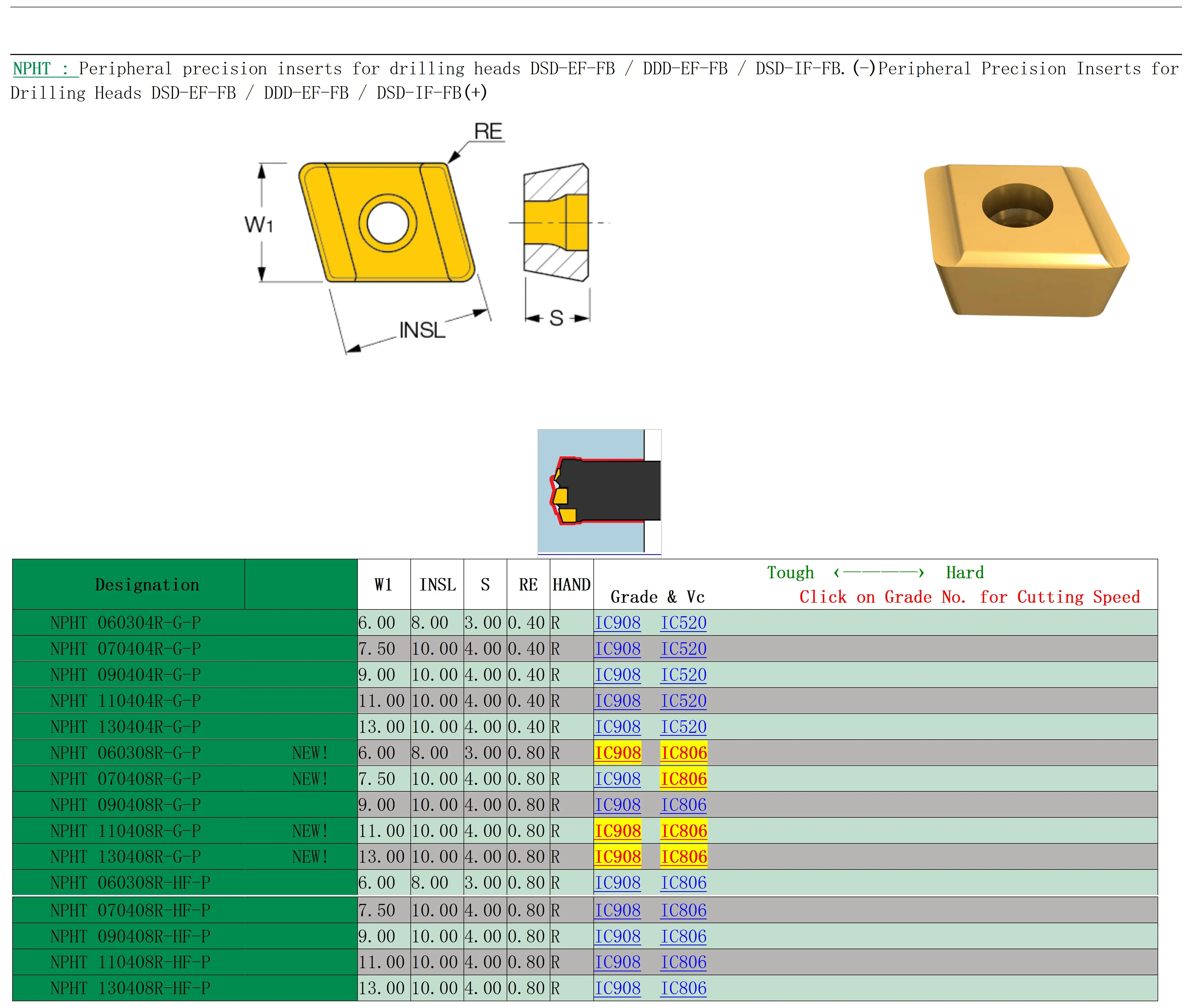Click the drilling head application thumbnail
The width and height of the screenshot is (1192, 1008).
point(599,491)
